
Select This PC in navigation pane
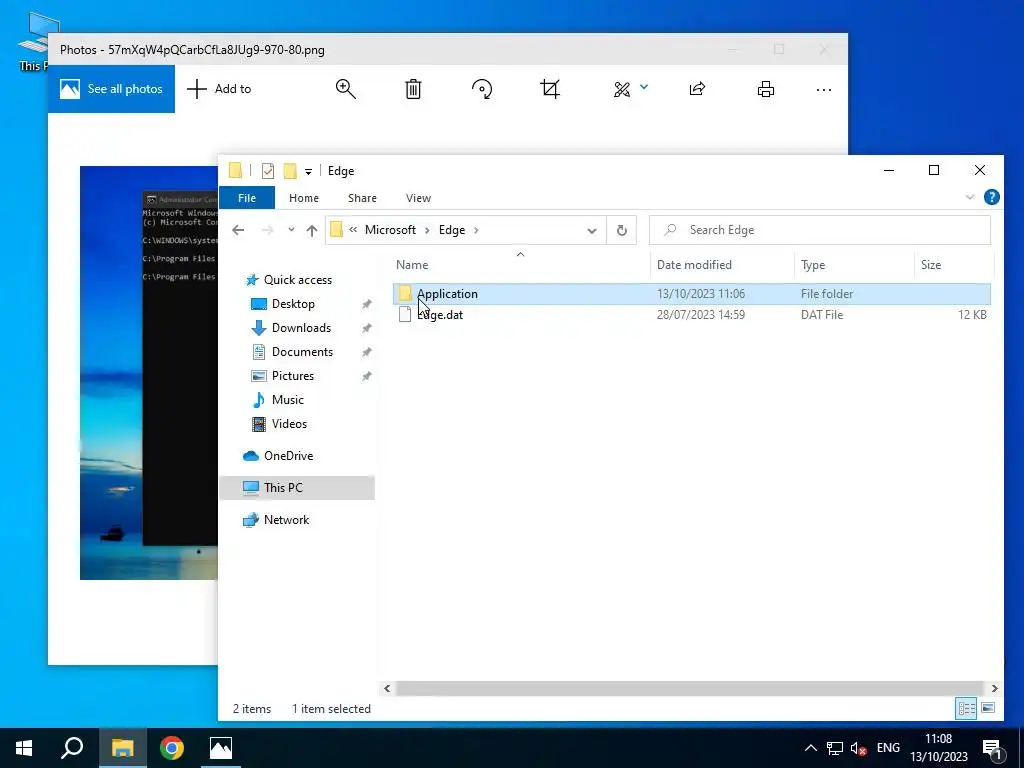[x=297, y=488]
